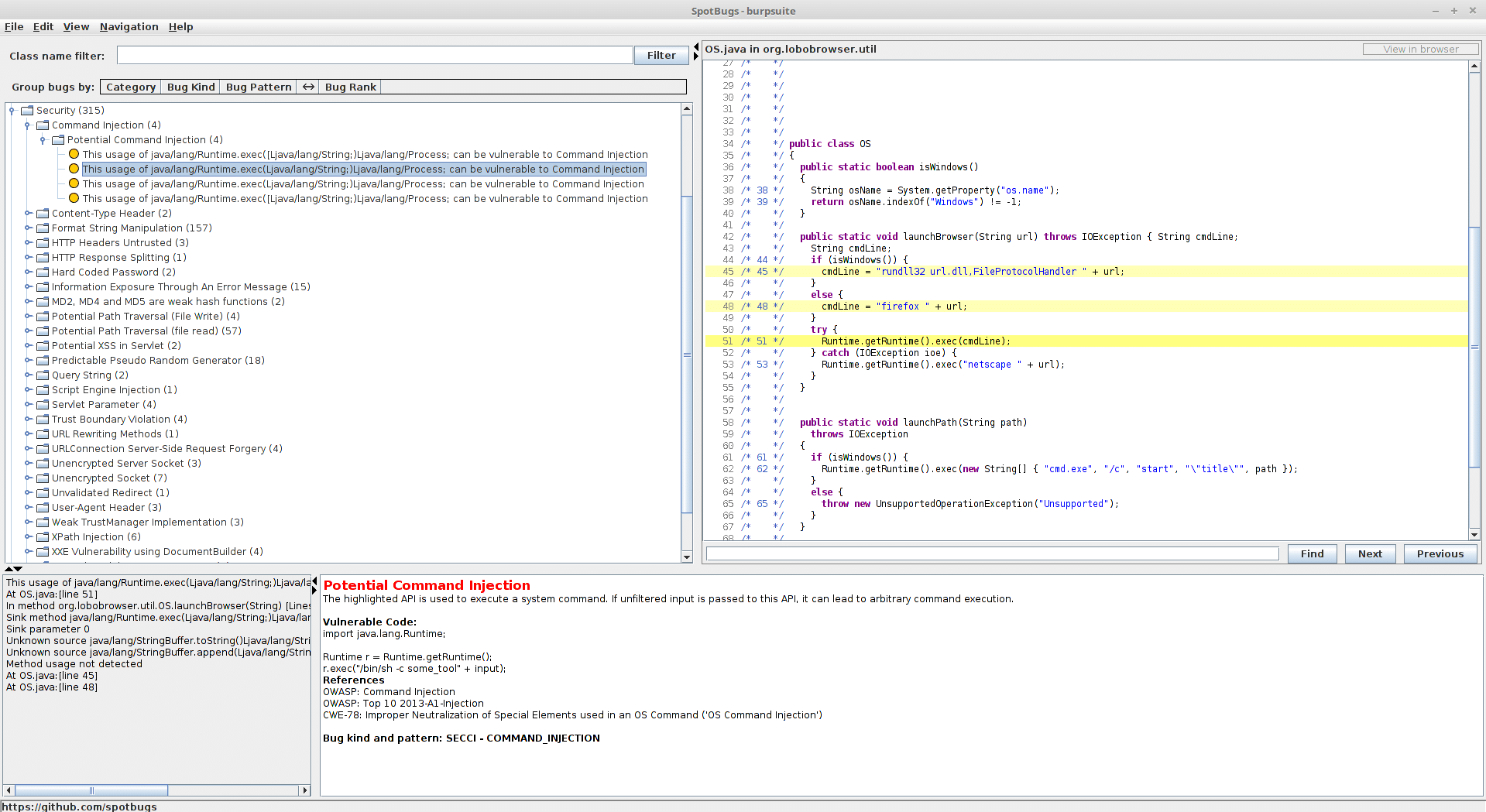Select URLConnection Server-Side Request Forgery row
This screenshot has height=812, width=1486.
click(166, 449)
